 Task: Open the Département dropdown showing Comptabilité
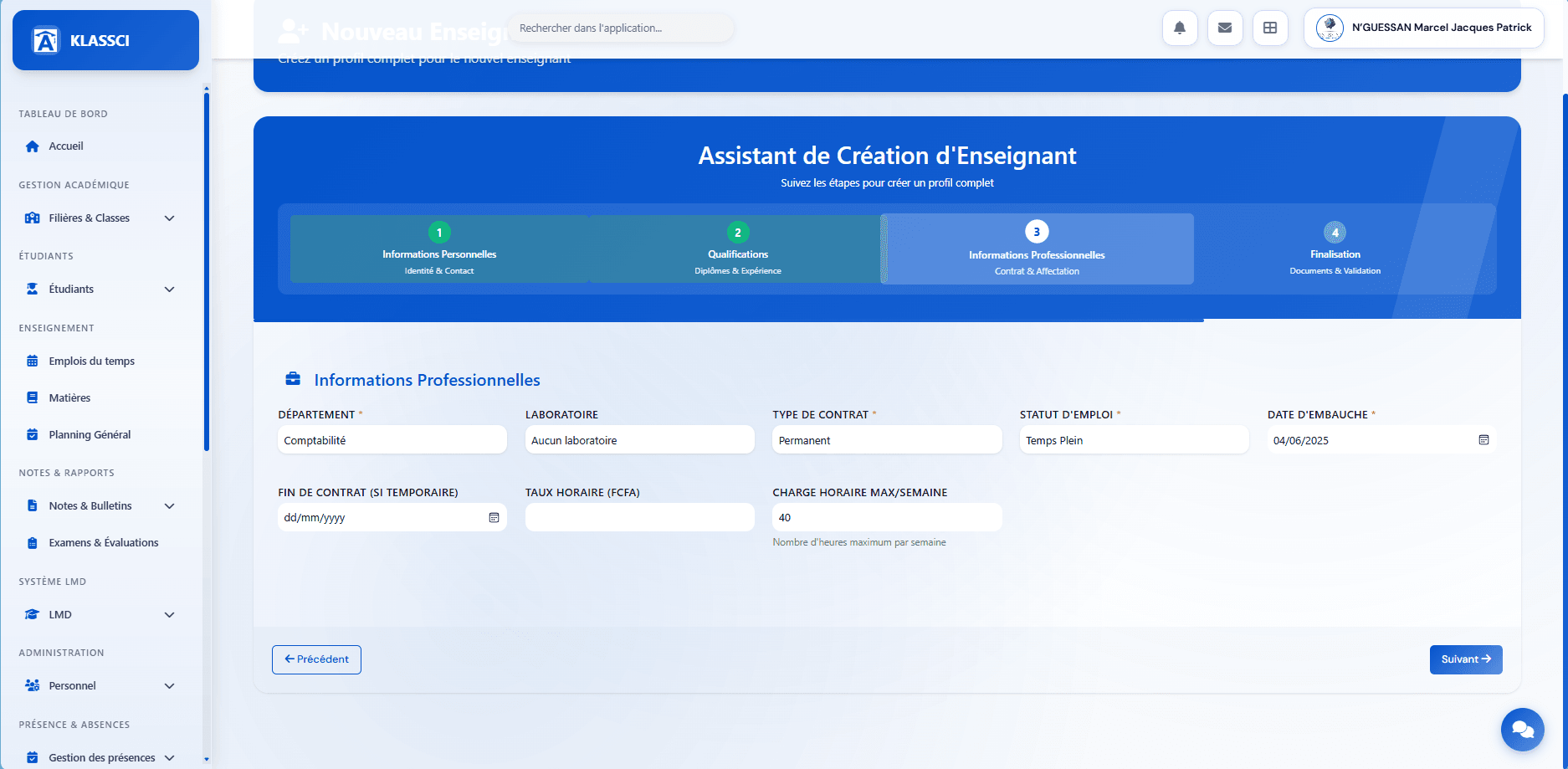392,440
